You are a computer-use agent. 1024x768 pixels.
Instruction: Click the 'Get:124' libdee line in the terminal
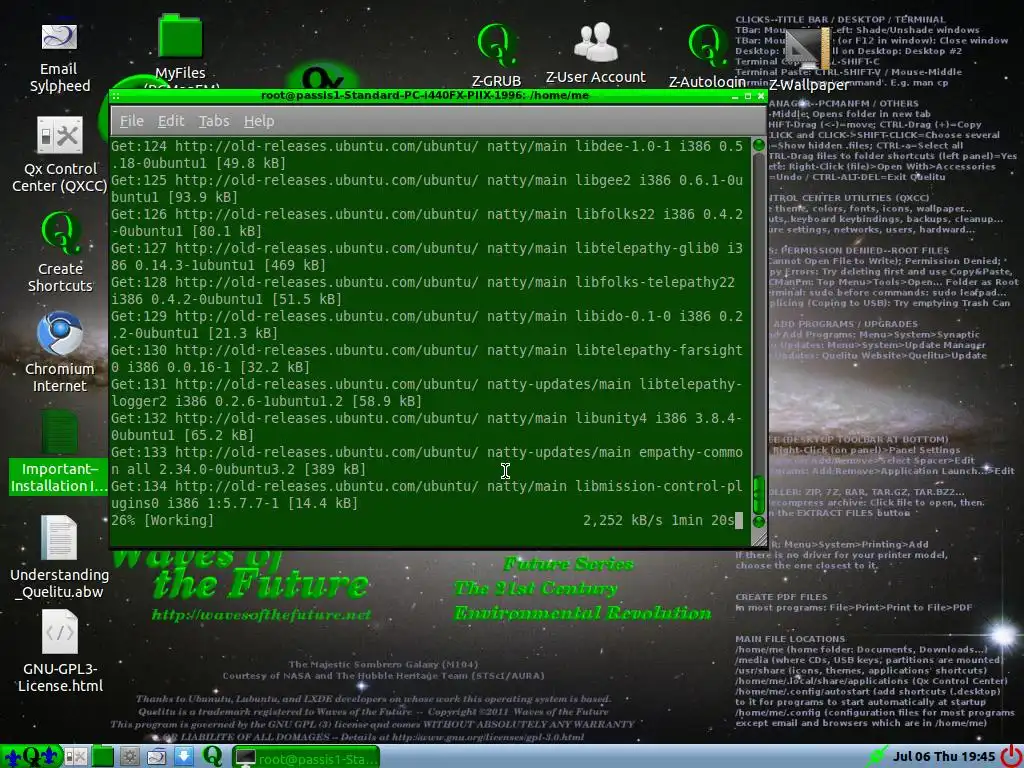pyautogui.click(x=426, y=154)
